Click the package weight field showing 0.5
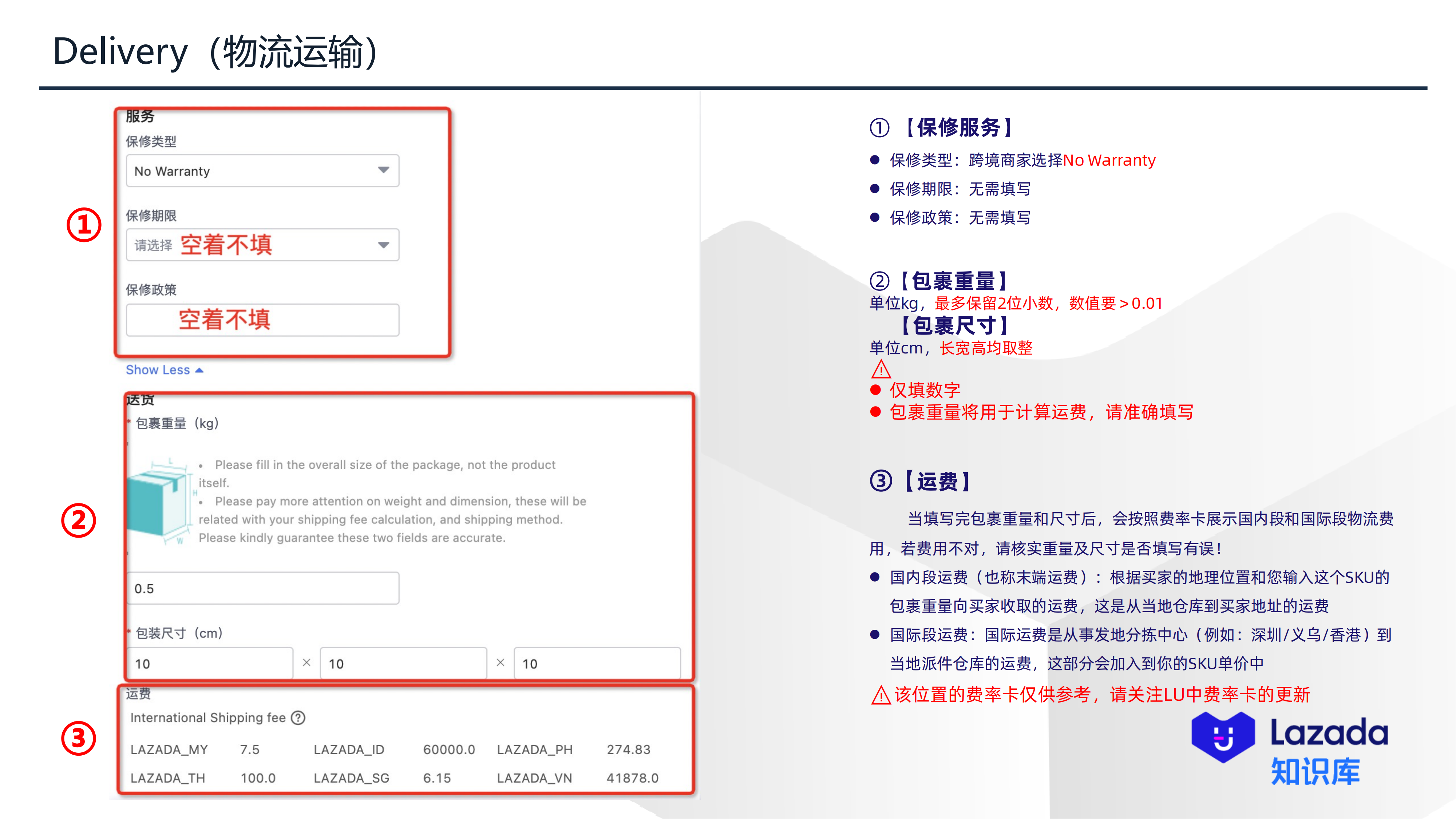This screenshot has height=819, width=1456. pos(262,588)
